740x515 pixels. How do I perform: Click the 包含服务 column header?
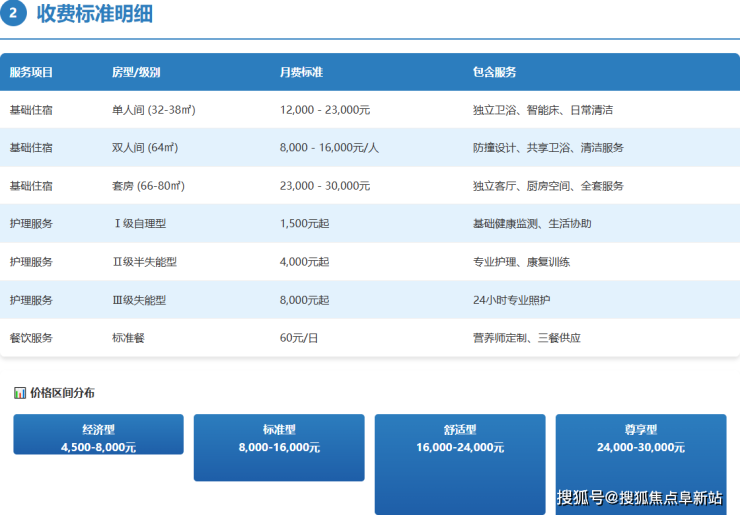[x=494, y=72]
